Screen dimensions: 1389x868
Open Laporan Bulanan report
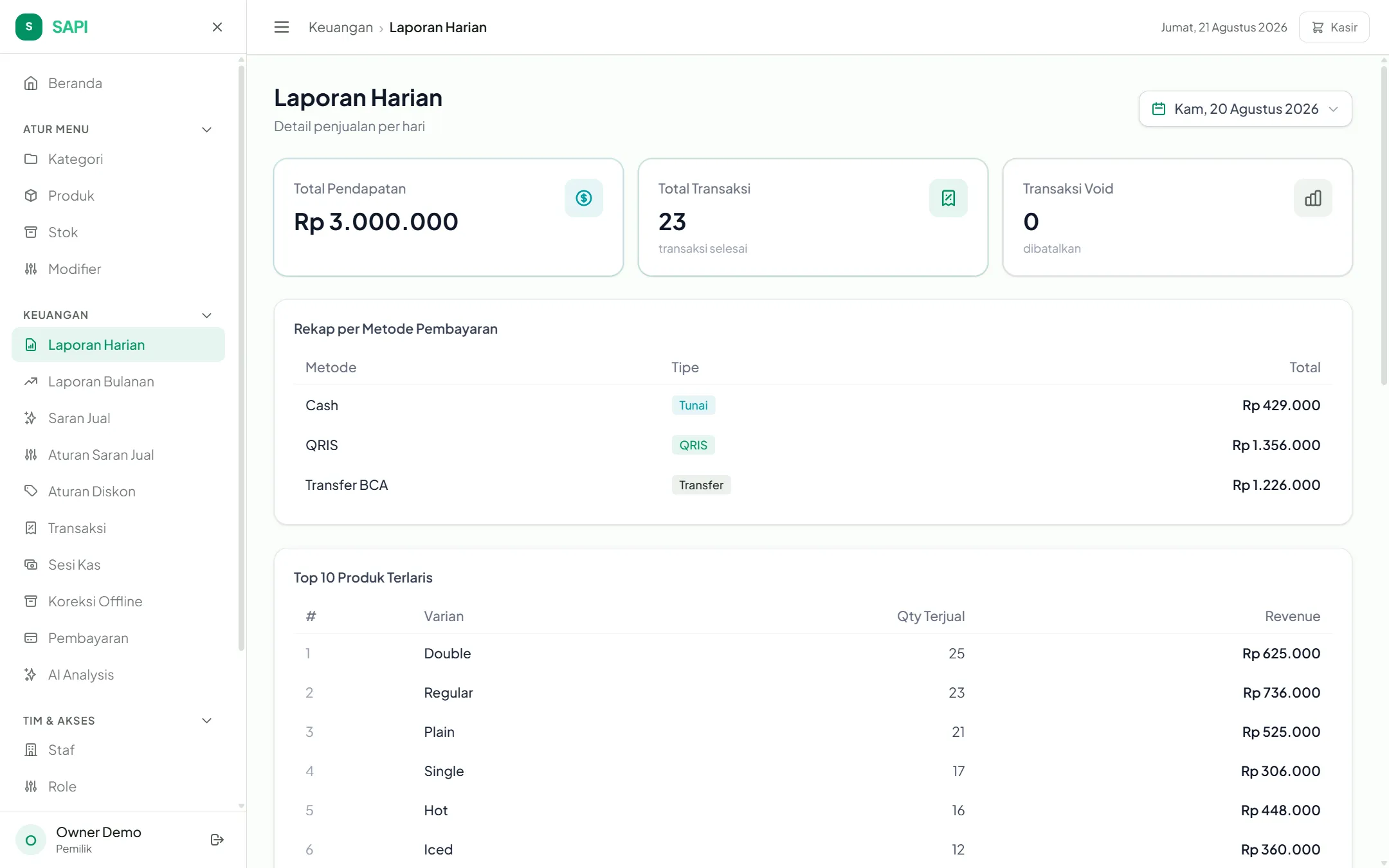(118, 381)
